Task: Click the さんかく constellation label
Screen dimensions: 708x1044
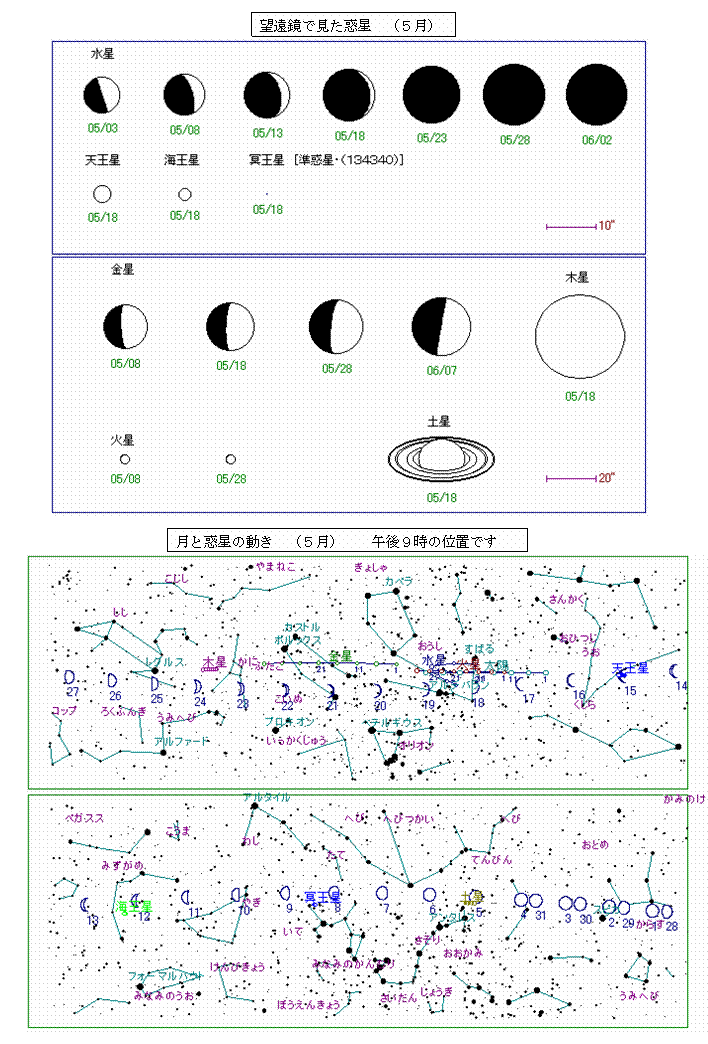Action: (x=567, y=599)
